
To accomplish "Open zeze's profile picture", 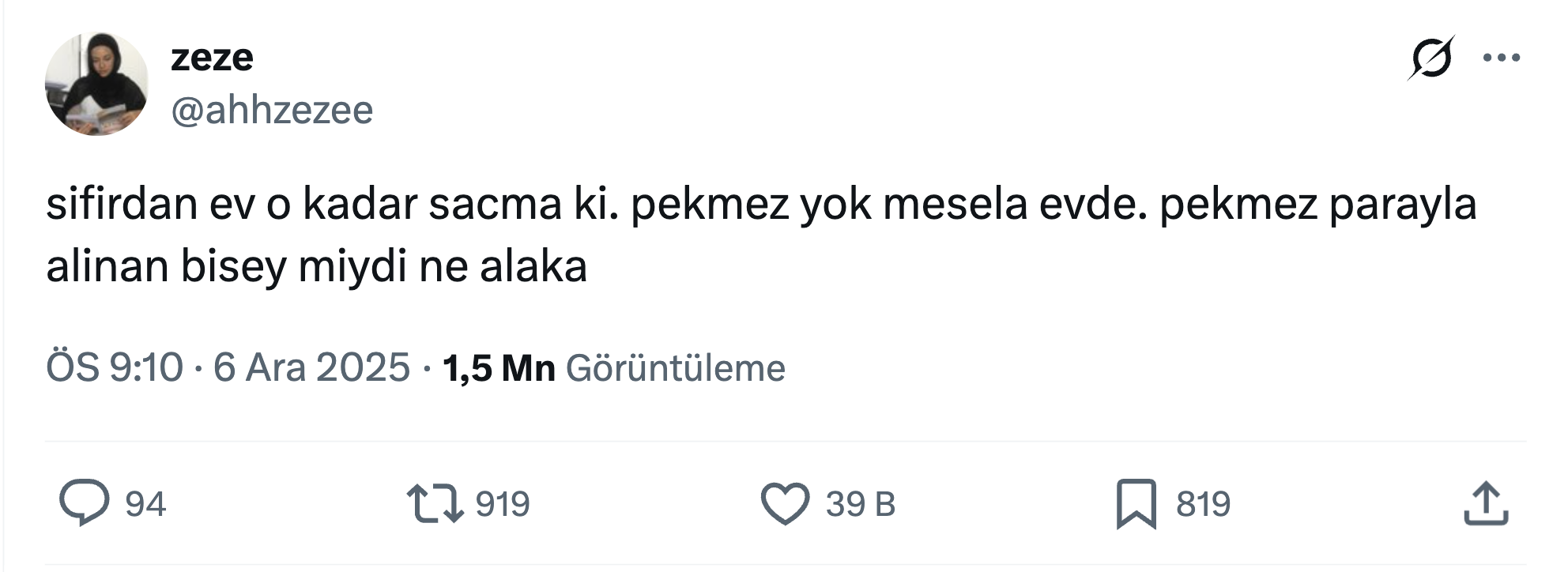I will (96, 84).
